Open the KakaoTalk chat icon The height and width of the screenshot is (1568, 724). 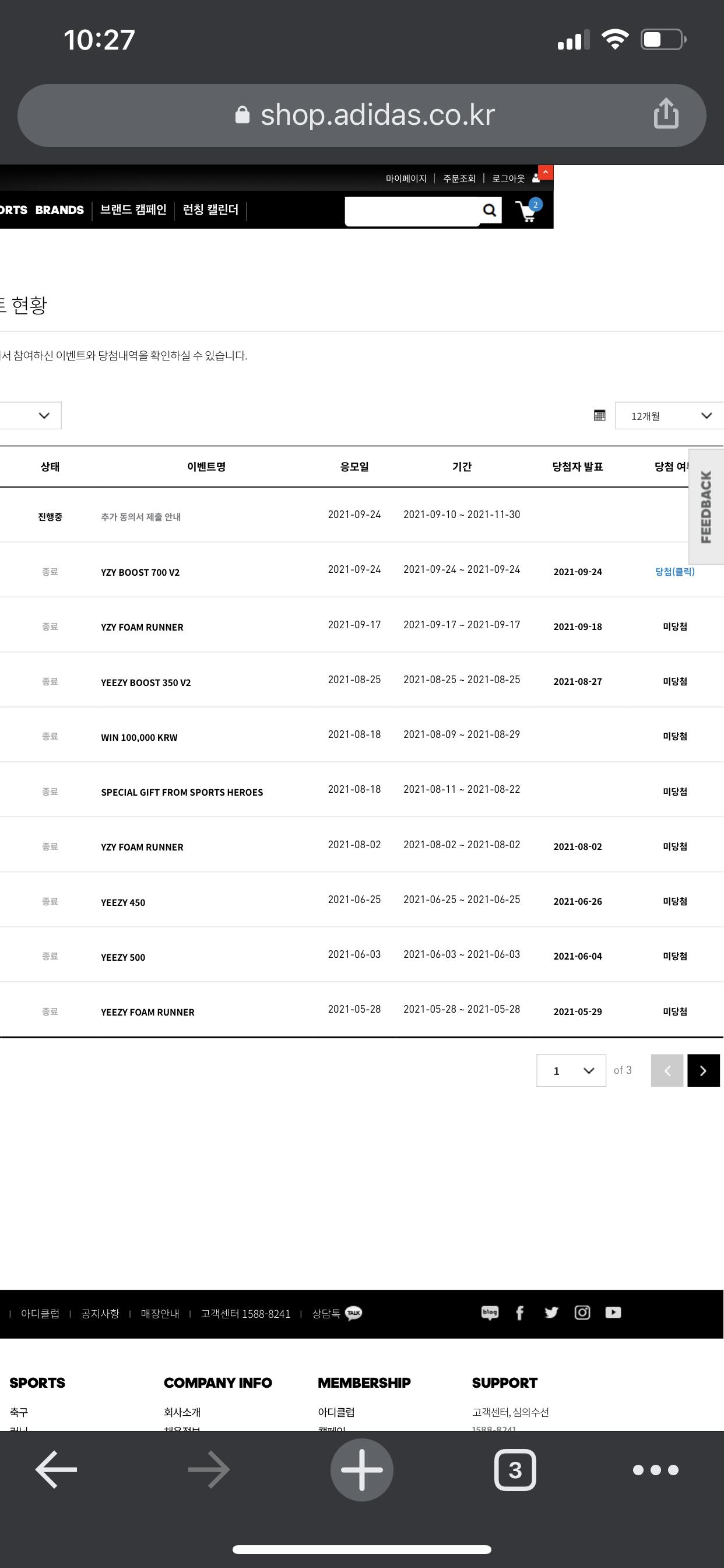pos(353,1313)
